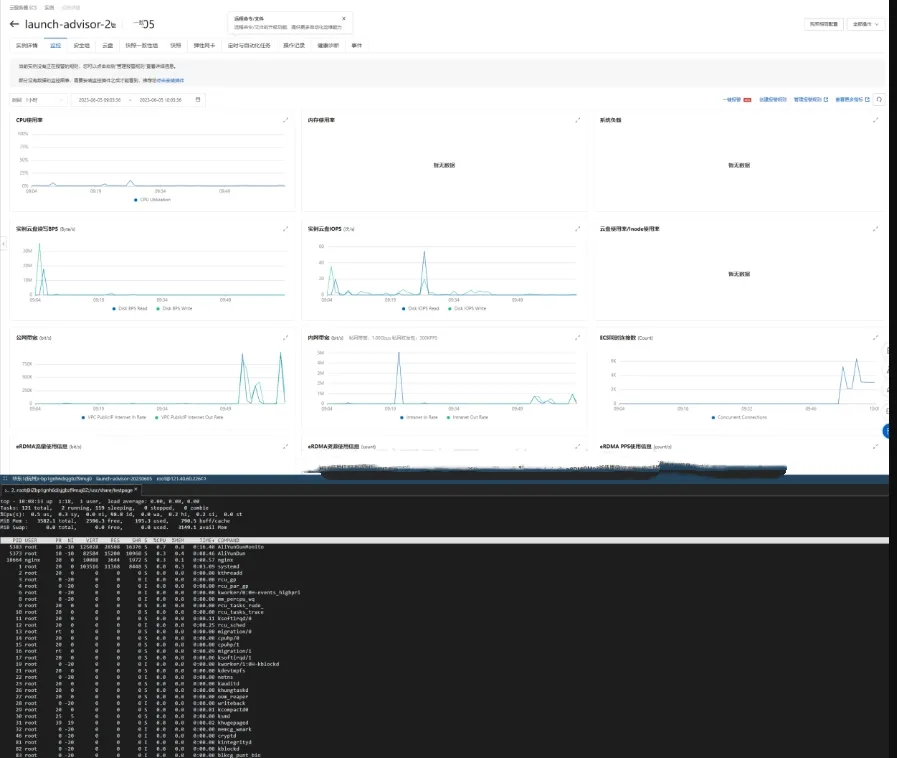Expand the 系统负载 chart to fullscreen
Image resolution: width=897 pixels, height=758 pixels.
pos(875,120)
